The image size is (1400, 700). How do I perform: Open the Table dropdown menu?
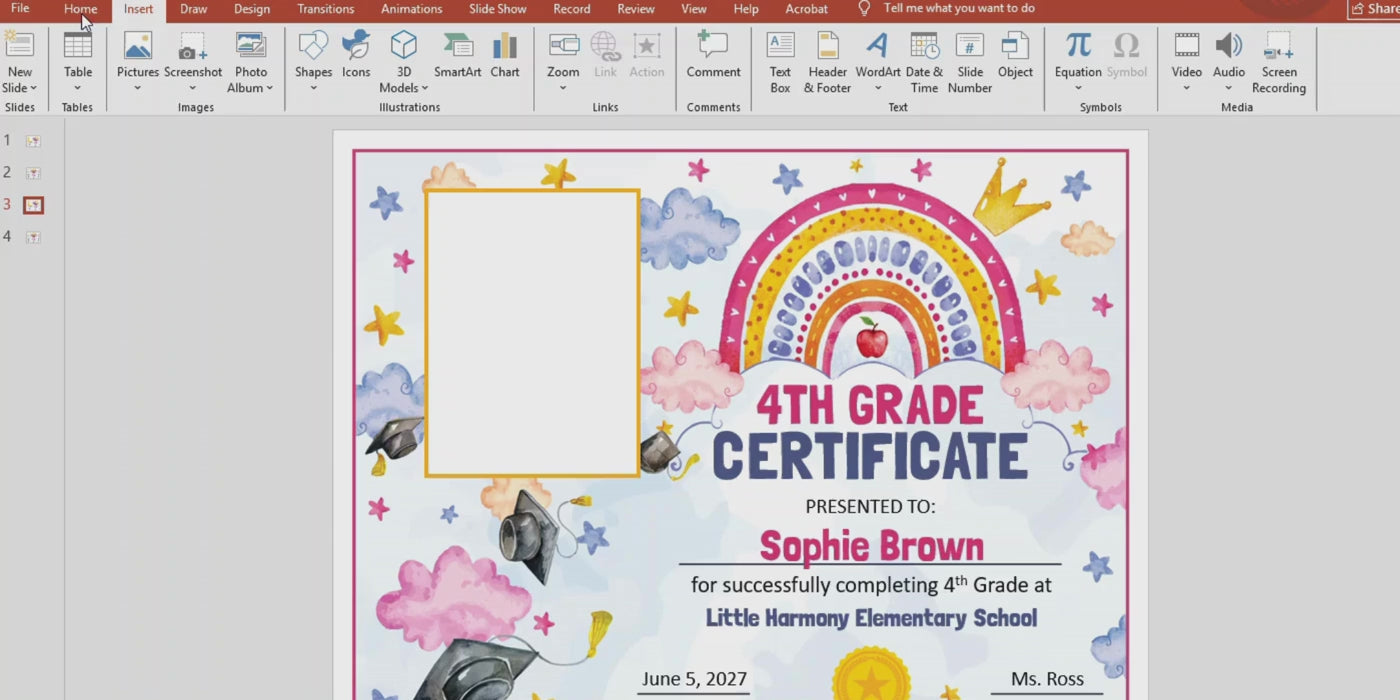click(x=78, y=88)
